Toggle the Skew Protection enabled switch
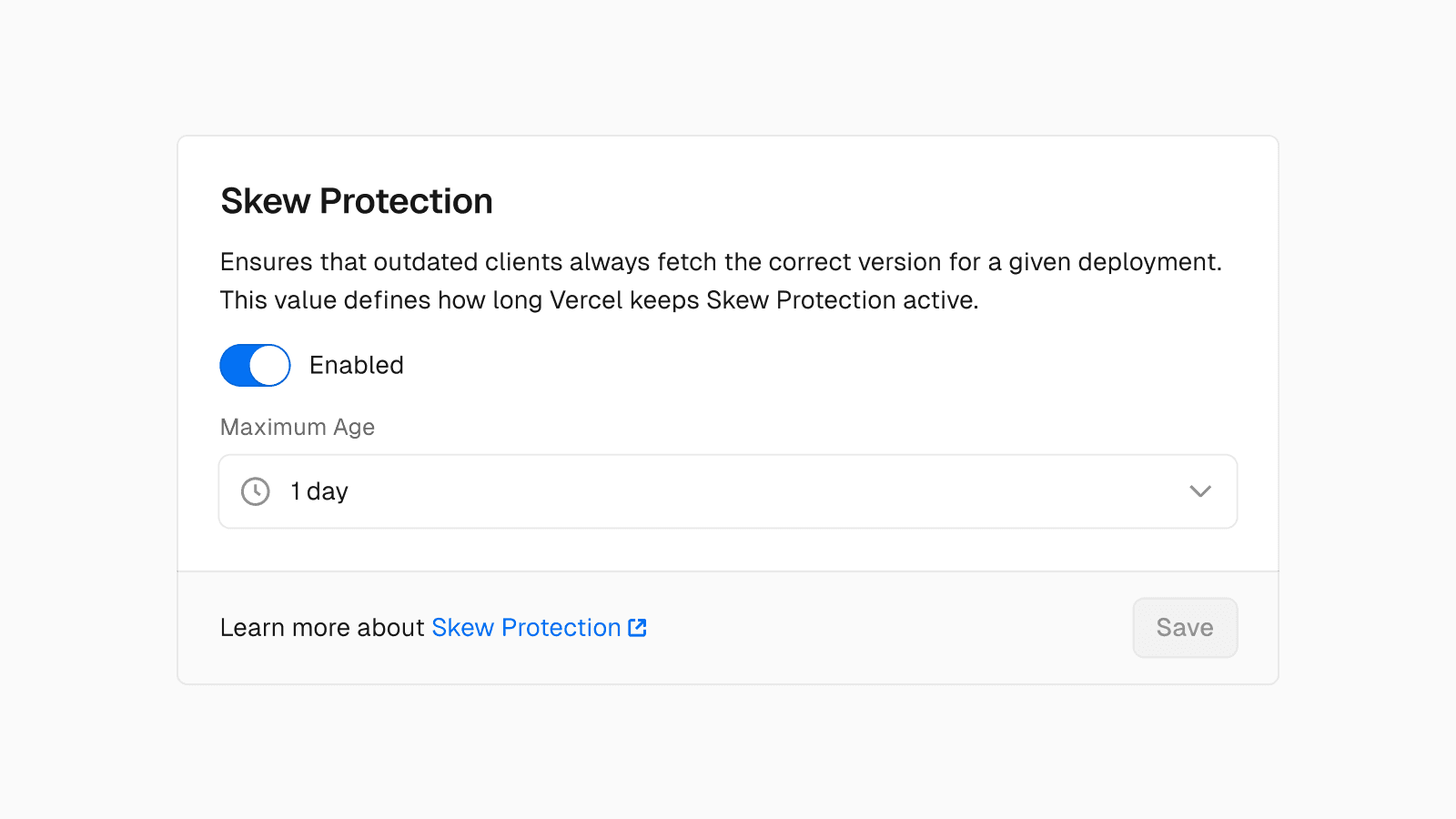 click(255, 365)
